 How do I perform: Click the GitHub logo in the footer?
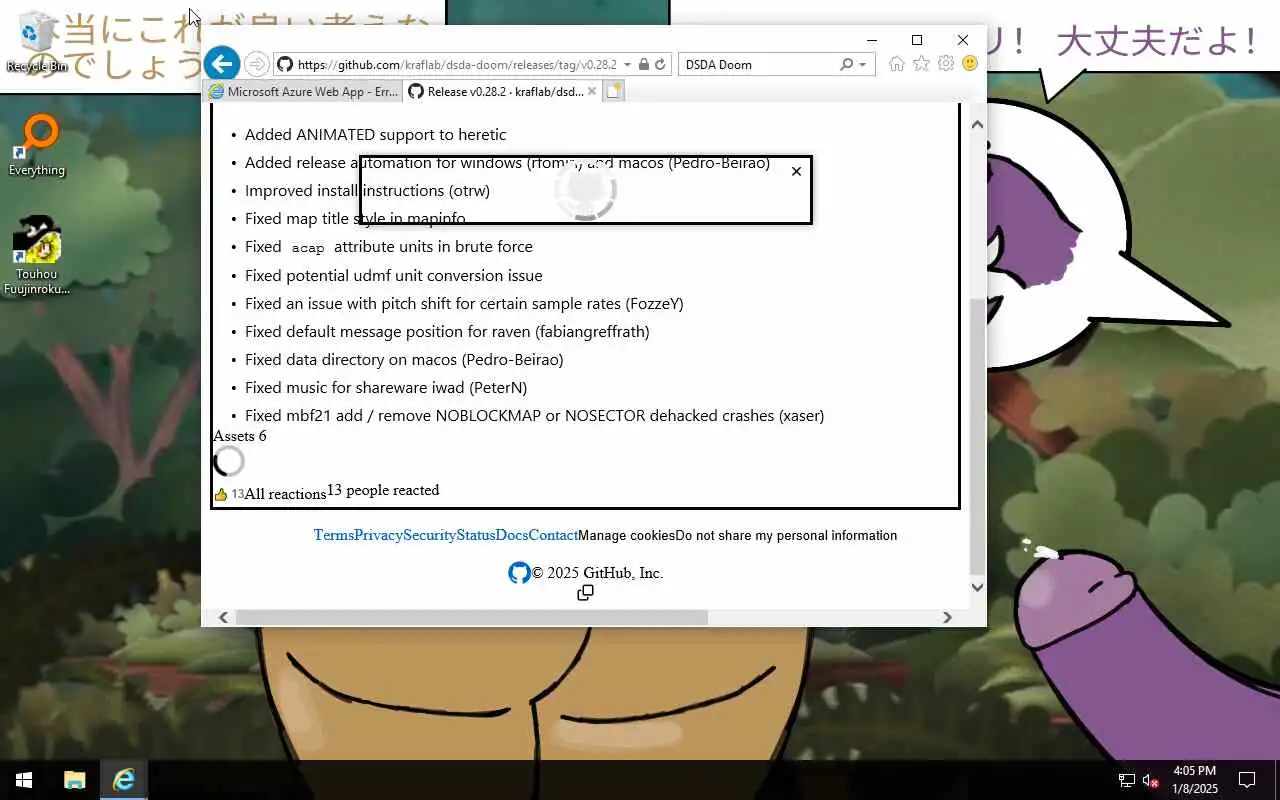pos(519,573)
